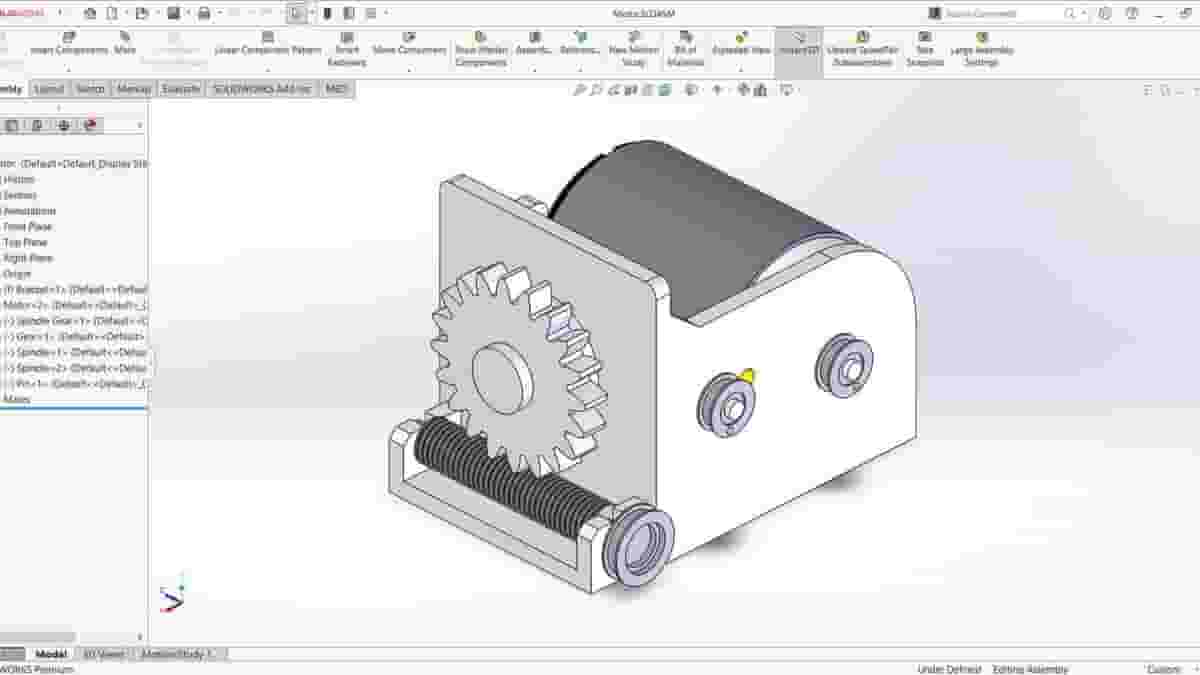Open the Exploded View dropdown arrow
Viewport: 1200px width, 675px height.
tap(738, 68)
